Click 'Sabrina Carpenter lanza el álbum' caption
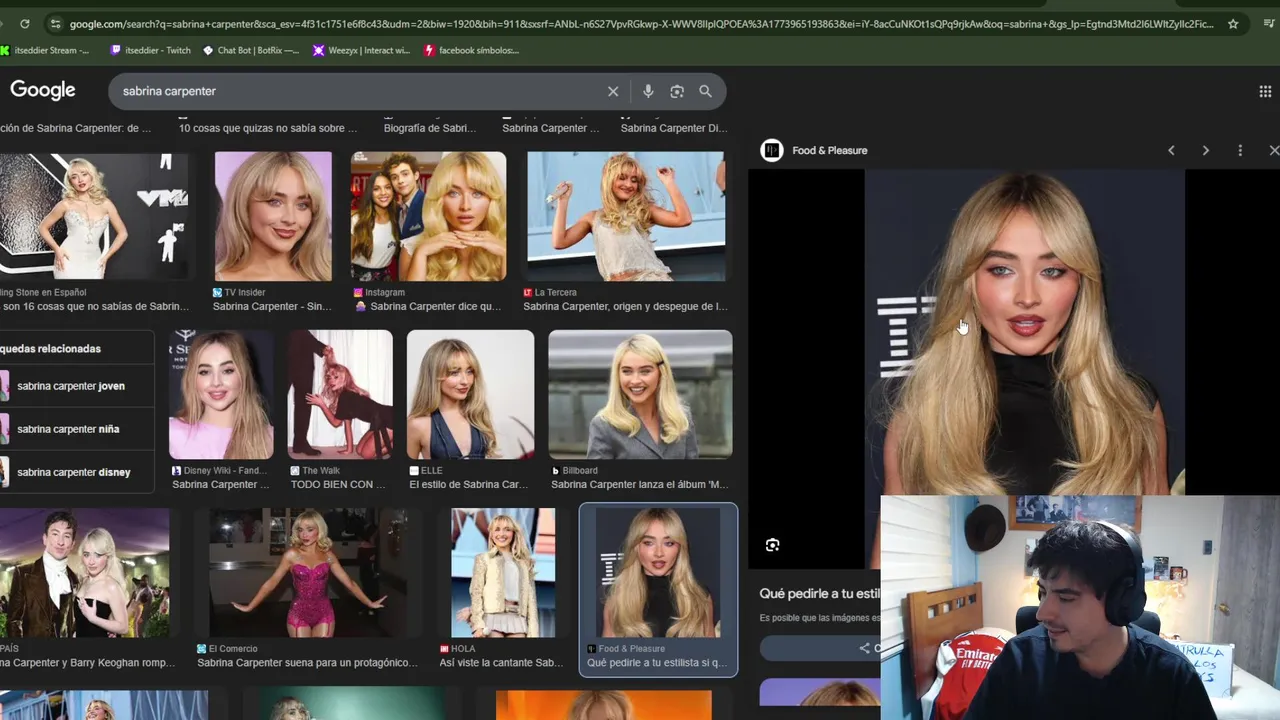Viewport: 1280px width, 720px height. pyautogui.click(x=639, y=485)
